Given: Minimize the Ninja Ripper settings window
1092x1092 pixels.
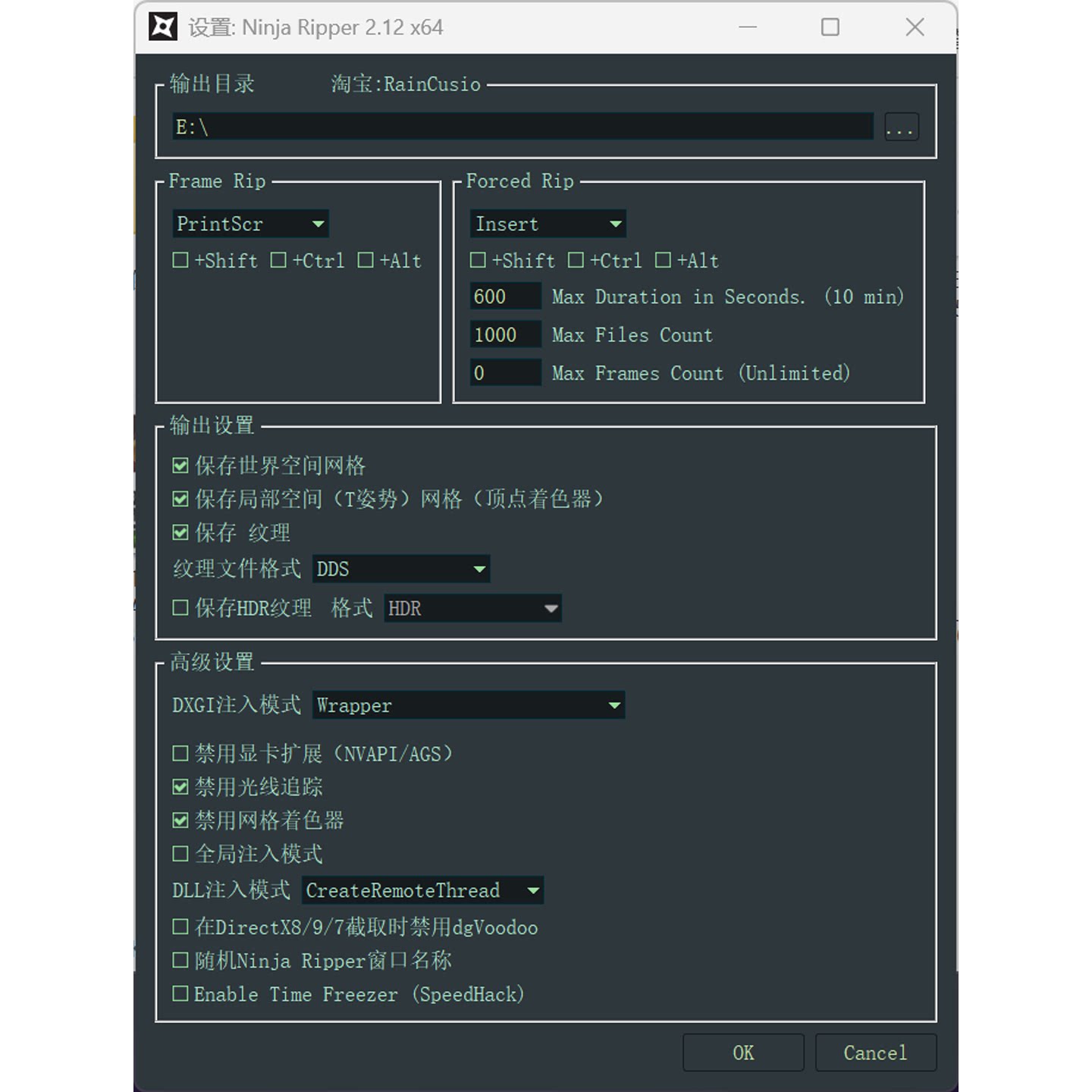Looking at the screenshot, I should tap(748, 27).
